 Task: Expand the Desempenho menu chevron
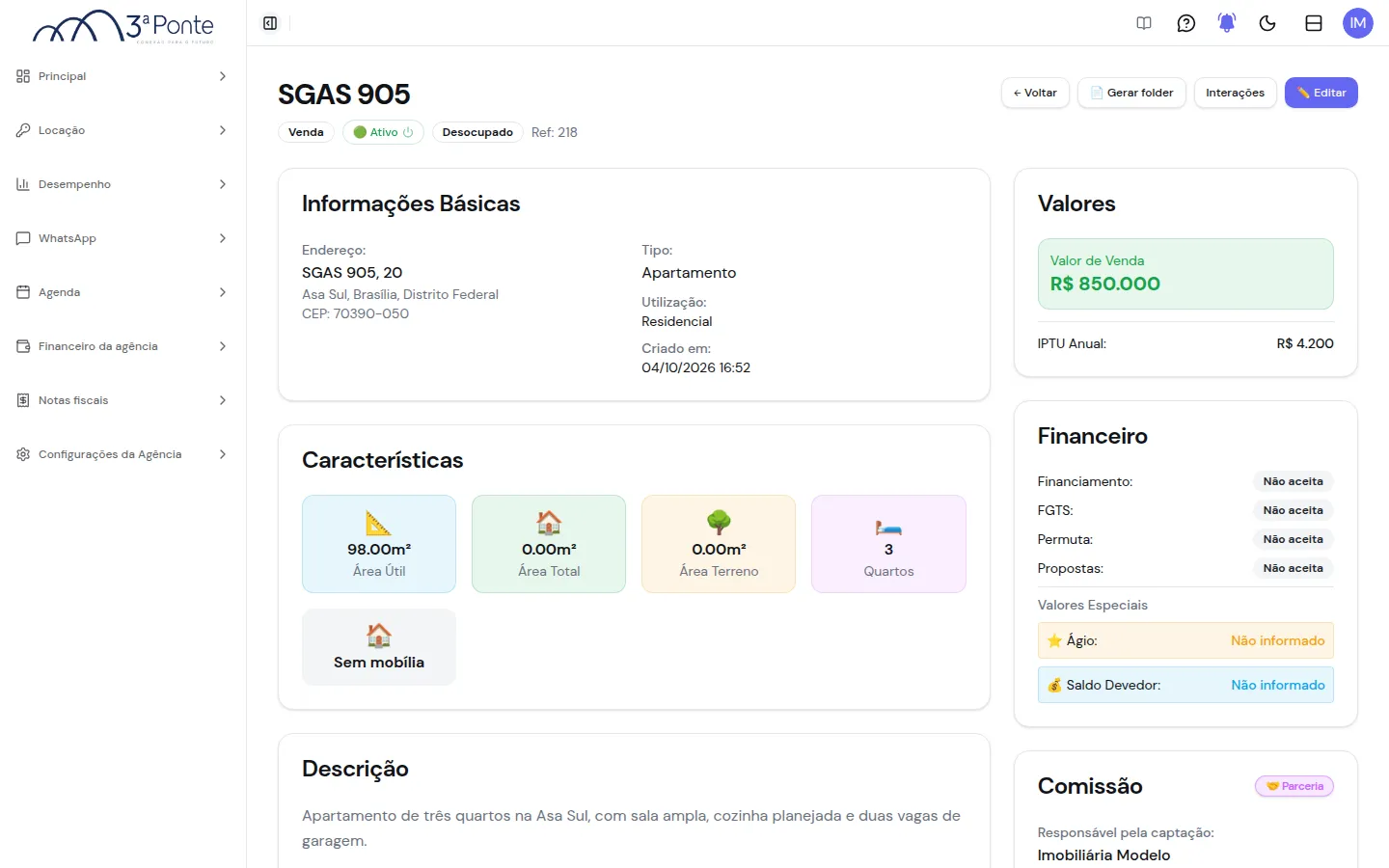223,184
